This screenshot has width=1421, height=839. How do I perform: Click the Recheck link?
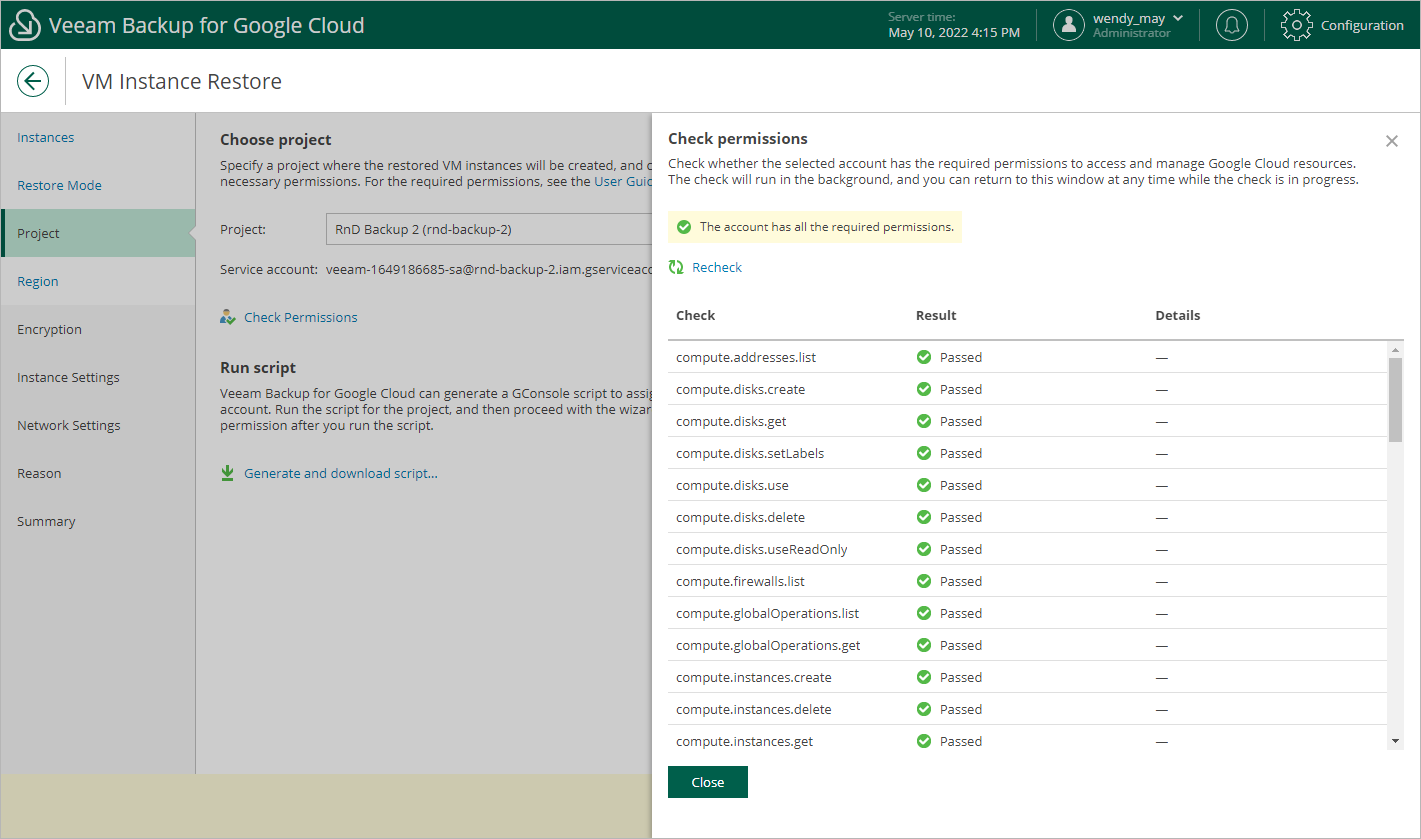coord(717,267)
